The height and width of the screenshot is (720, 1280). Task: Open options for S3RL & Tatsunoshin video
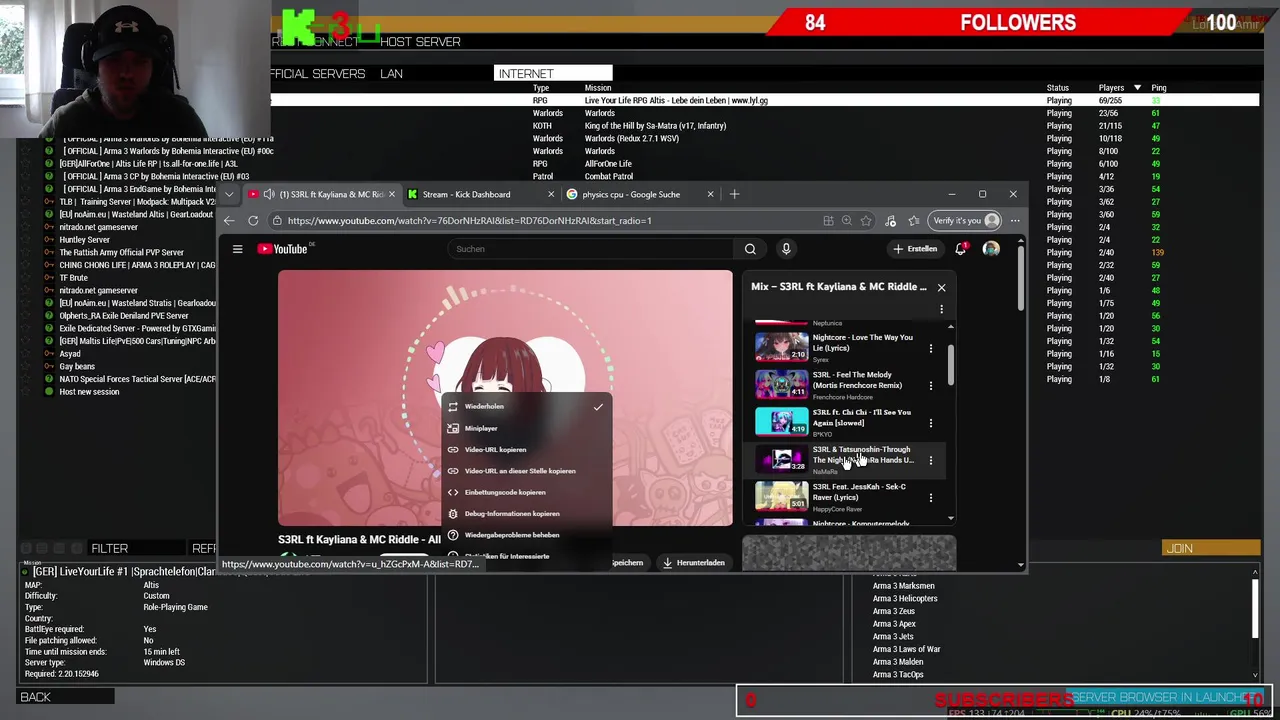pos(931,461)
